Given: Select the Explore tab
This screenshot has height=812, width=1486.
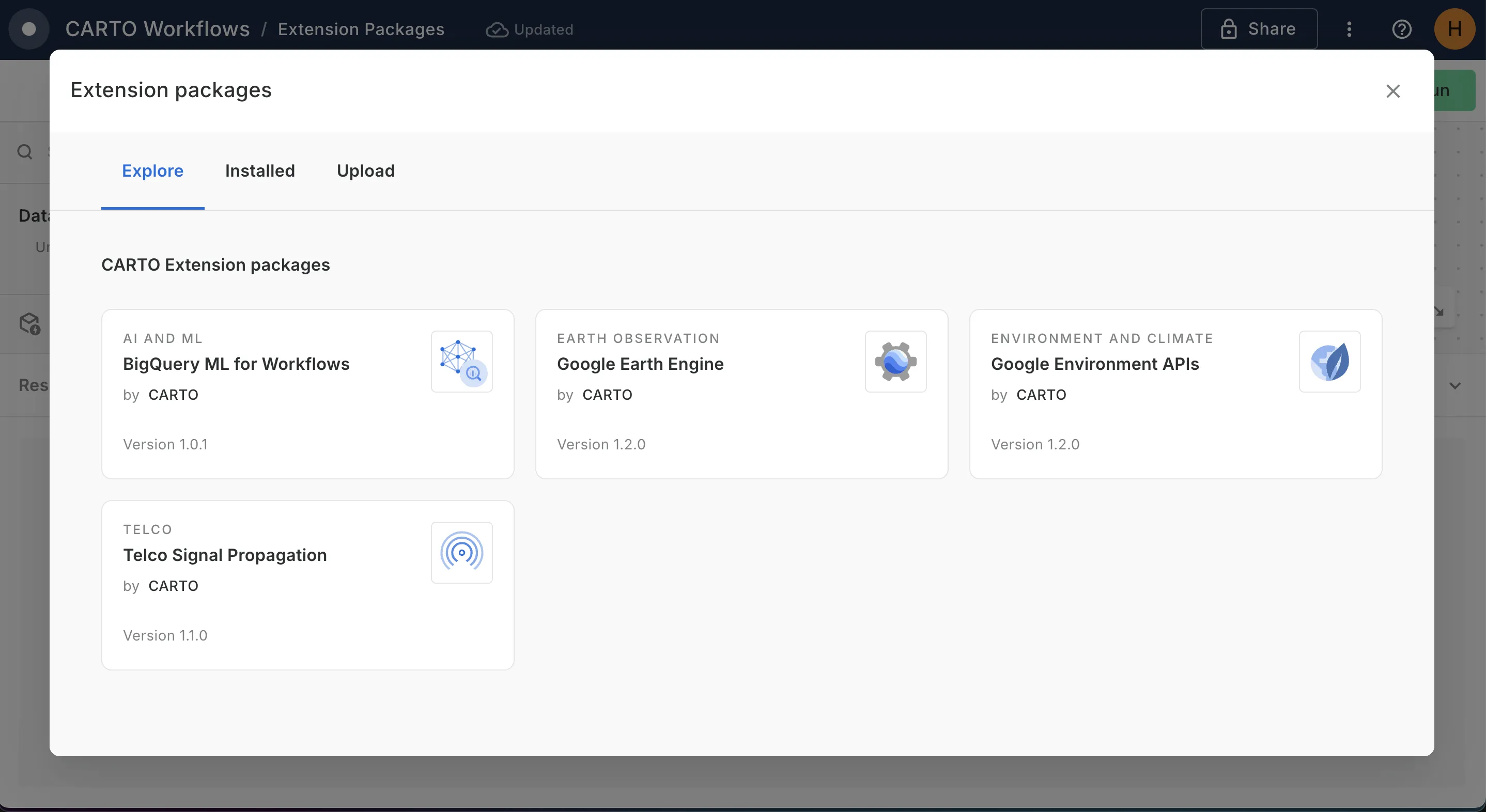Looking at the screenshot, I should [152, 170].
